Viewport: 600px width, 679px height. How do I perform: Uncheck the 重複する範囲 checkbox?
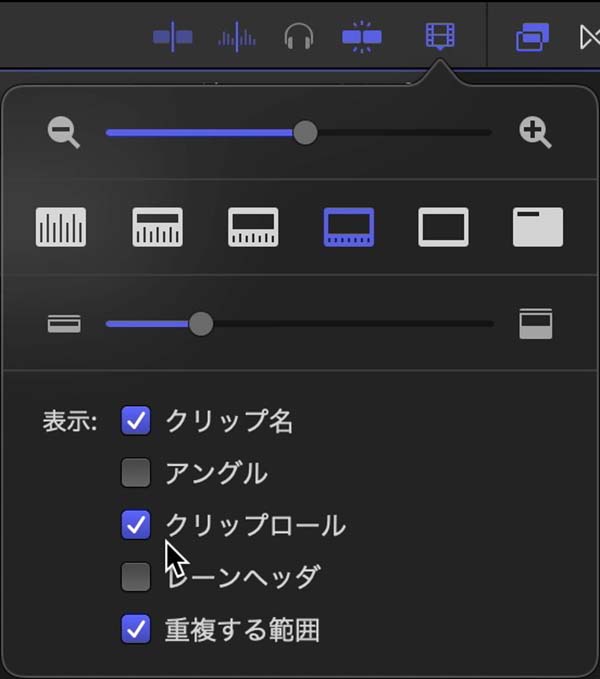[x=136, y=629]
